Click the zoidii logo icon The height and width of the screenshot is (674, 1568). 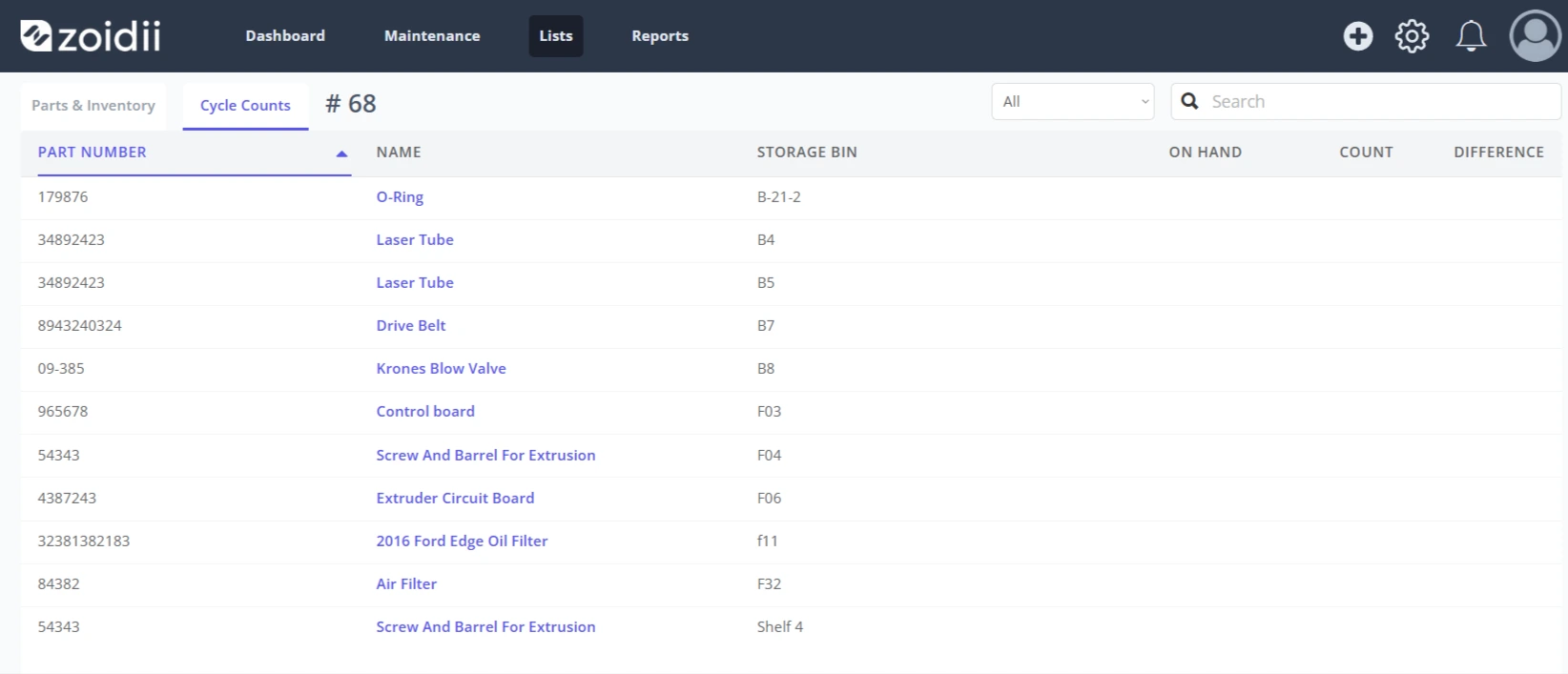click(36, 36)
